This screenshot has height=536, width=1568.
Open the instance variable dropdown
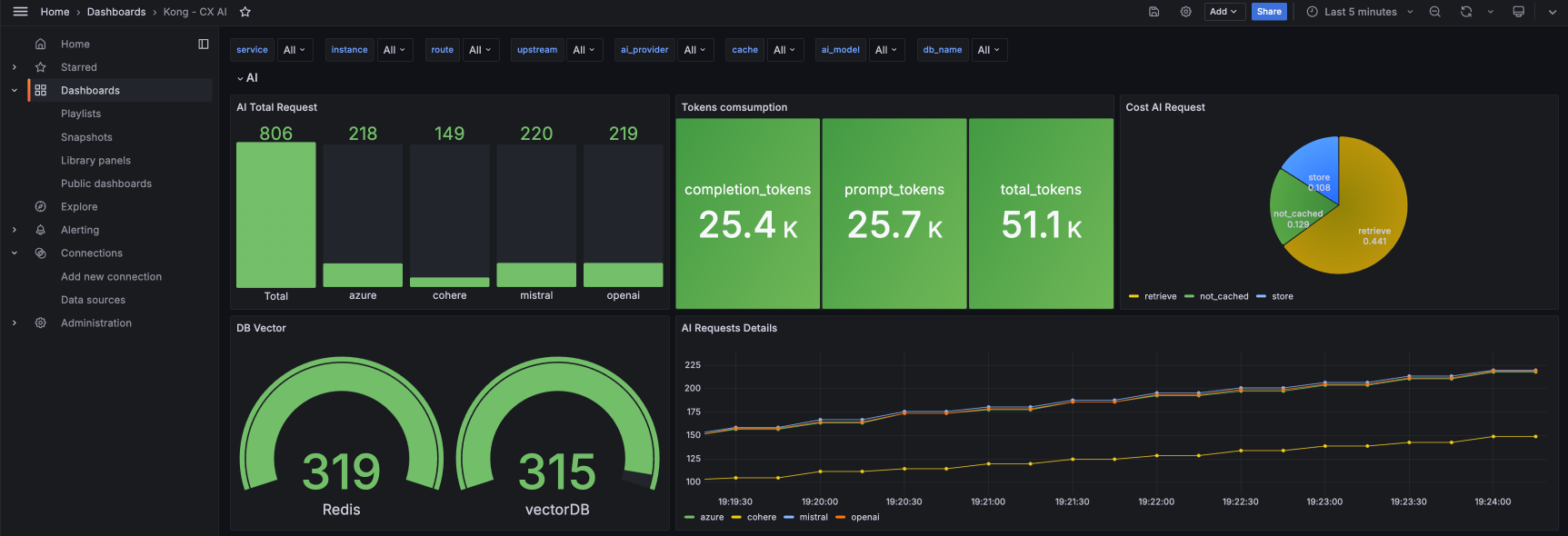tap(394, 50)
